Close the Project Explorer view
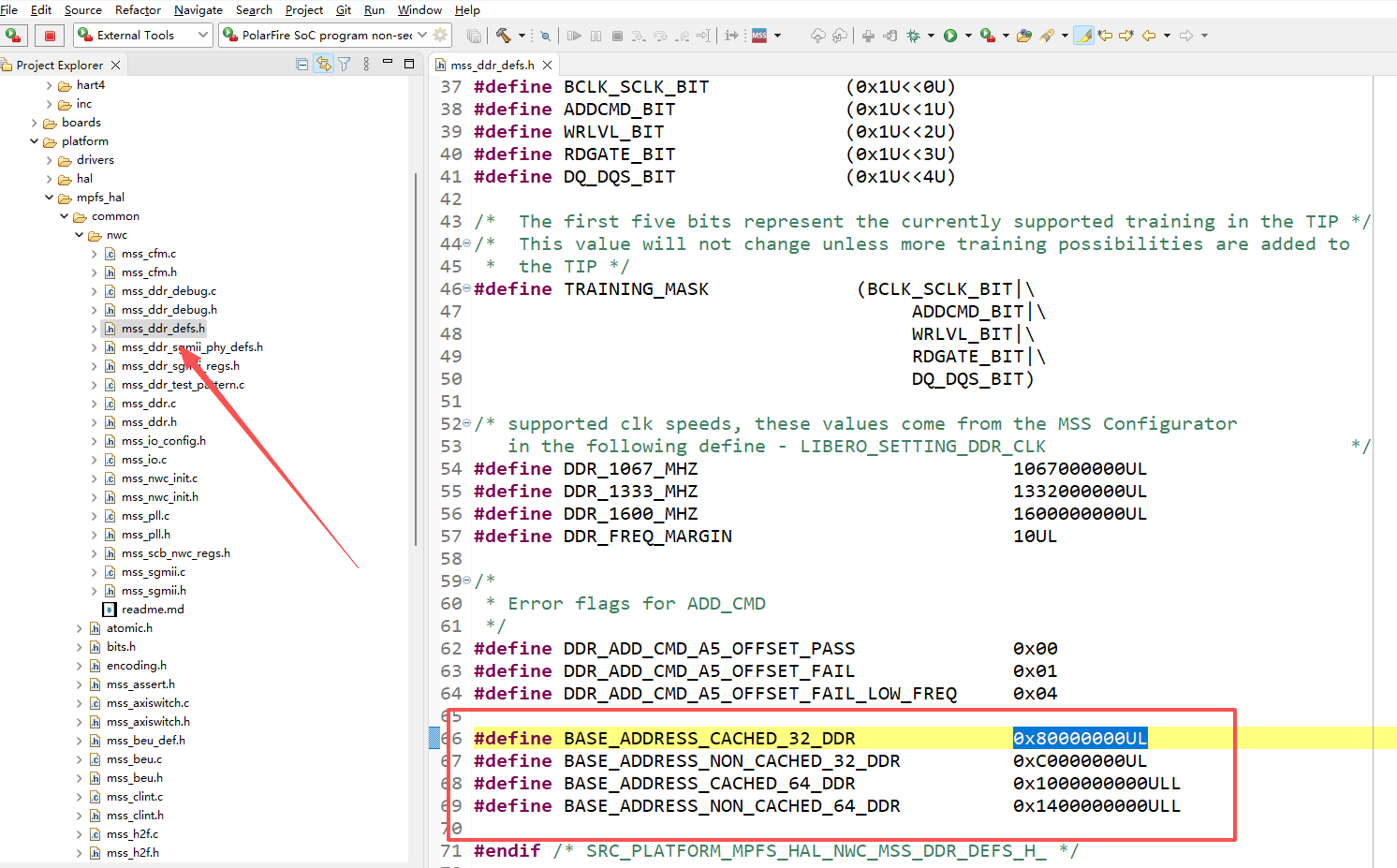The width and height of the screenshot is (1397, 868). coord(115,65)
